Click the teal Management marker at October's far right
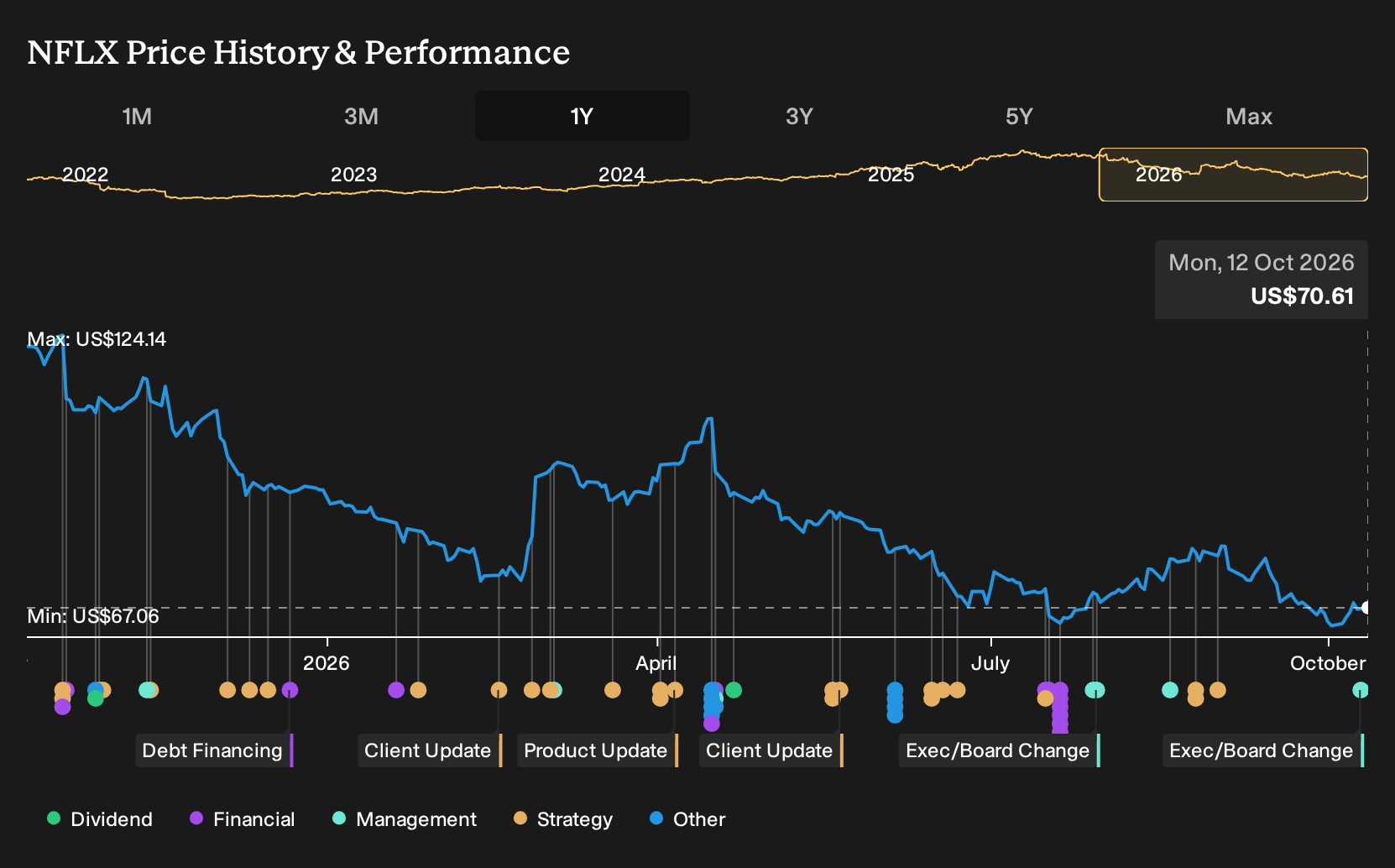 (1361, 690)
